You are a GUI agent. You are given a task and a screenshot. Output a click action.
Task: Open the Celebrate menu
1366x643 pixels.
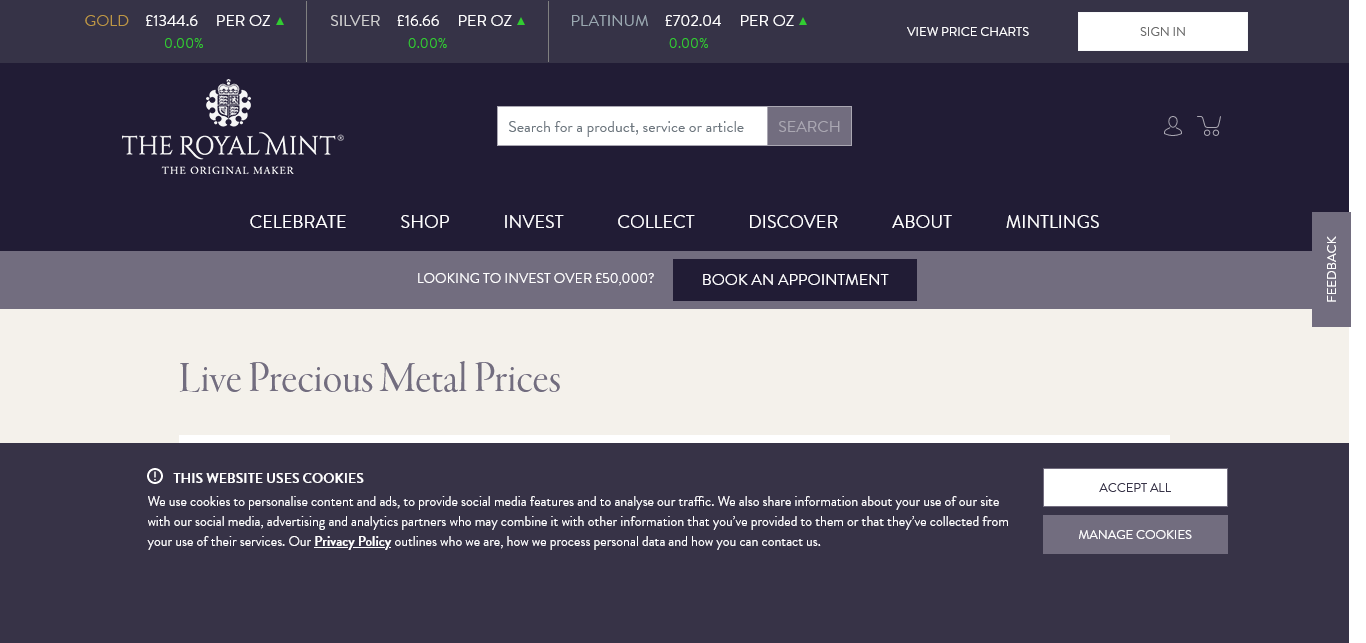coord(298,222)
